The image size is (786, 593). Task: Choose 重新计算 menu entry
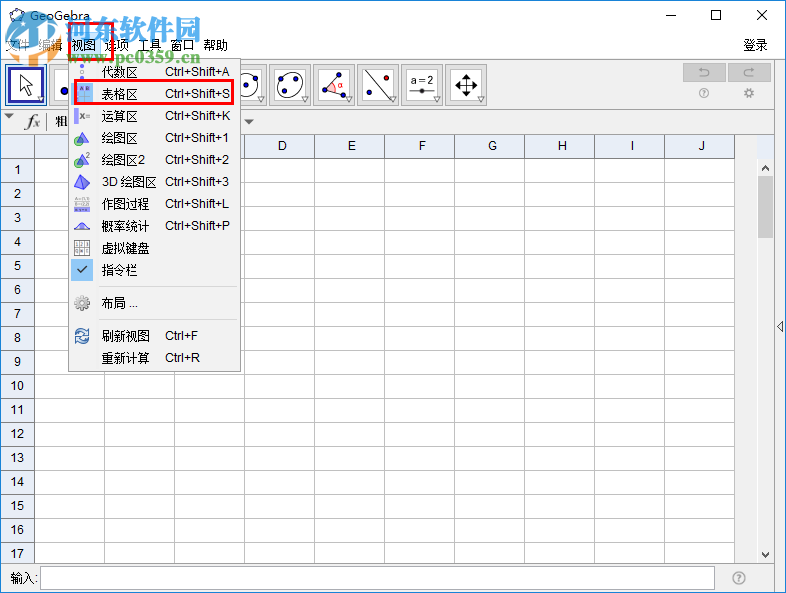(x=154, y=358)
